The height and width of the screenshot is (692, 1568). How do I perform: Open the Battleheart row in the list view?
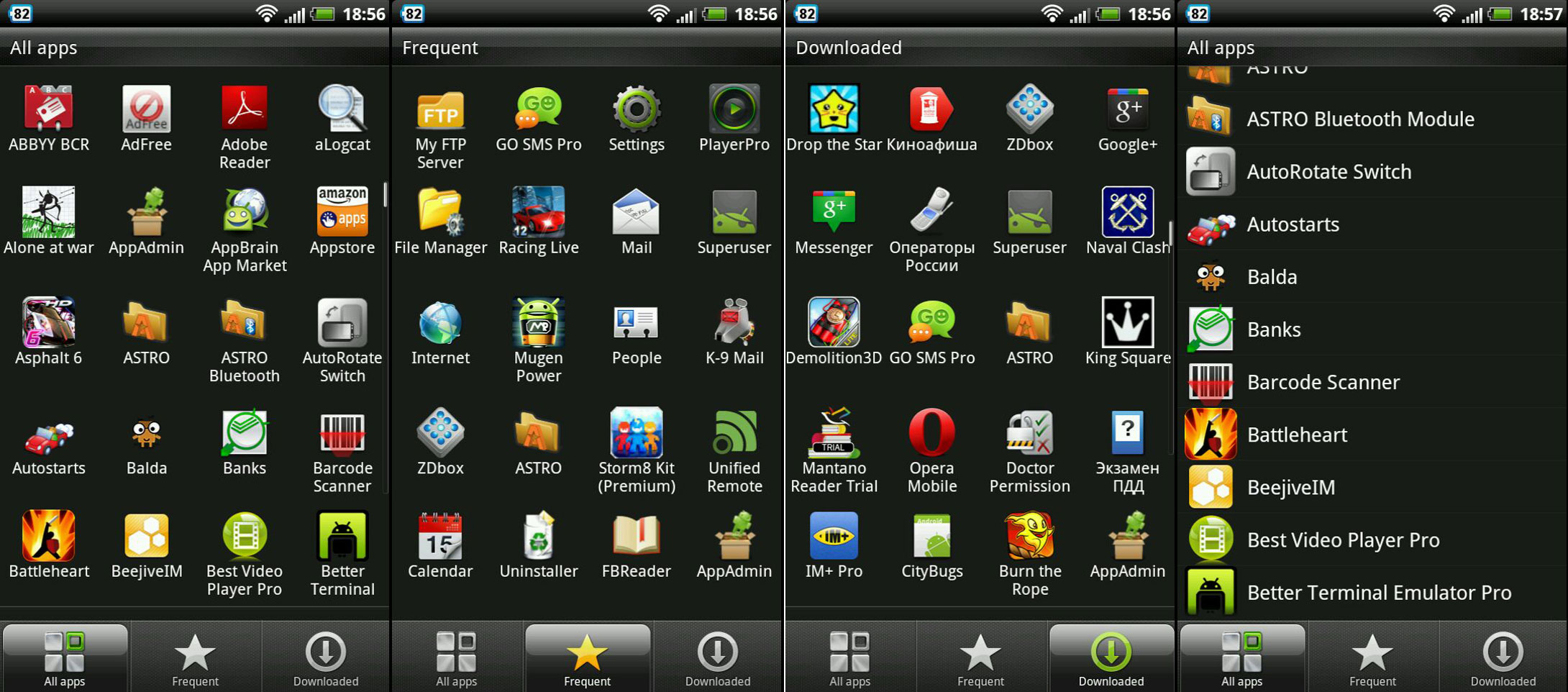pyautogui.click(x=1372, y=434)
